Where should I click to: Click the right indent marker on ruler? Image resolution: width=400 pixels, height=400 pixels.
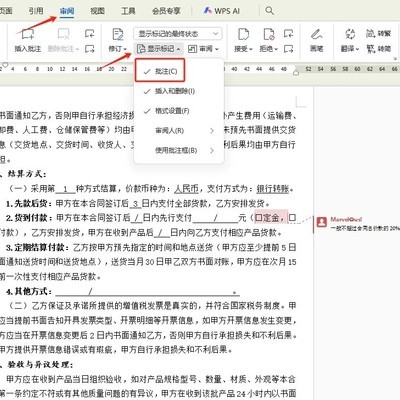296,72
